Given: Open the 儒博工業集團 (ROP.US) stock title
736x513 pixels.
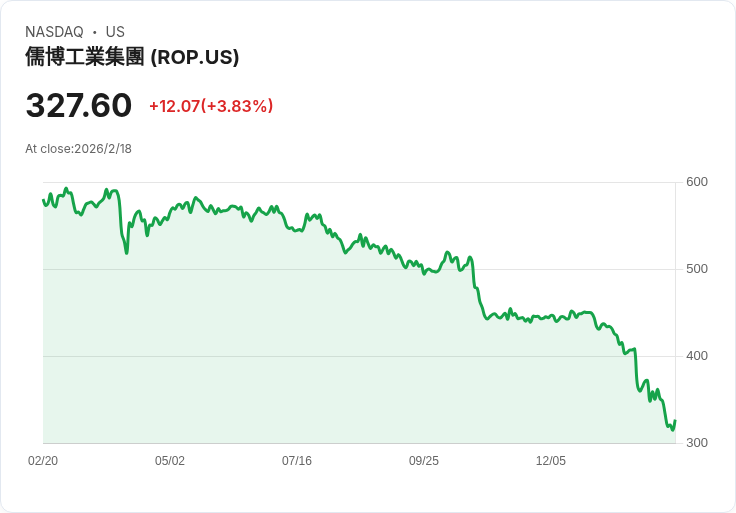Looking at the screenshot, I should coord(132,58).
